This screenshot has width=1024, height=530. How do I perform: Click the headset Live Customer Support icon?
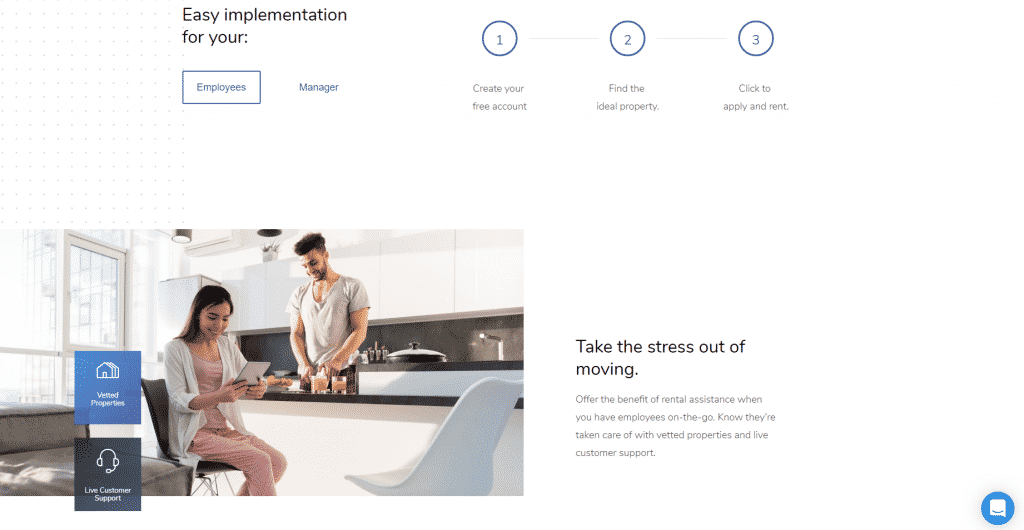[108, 460]
